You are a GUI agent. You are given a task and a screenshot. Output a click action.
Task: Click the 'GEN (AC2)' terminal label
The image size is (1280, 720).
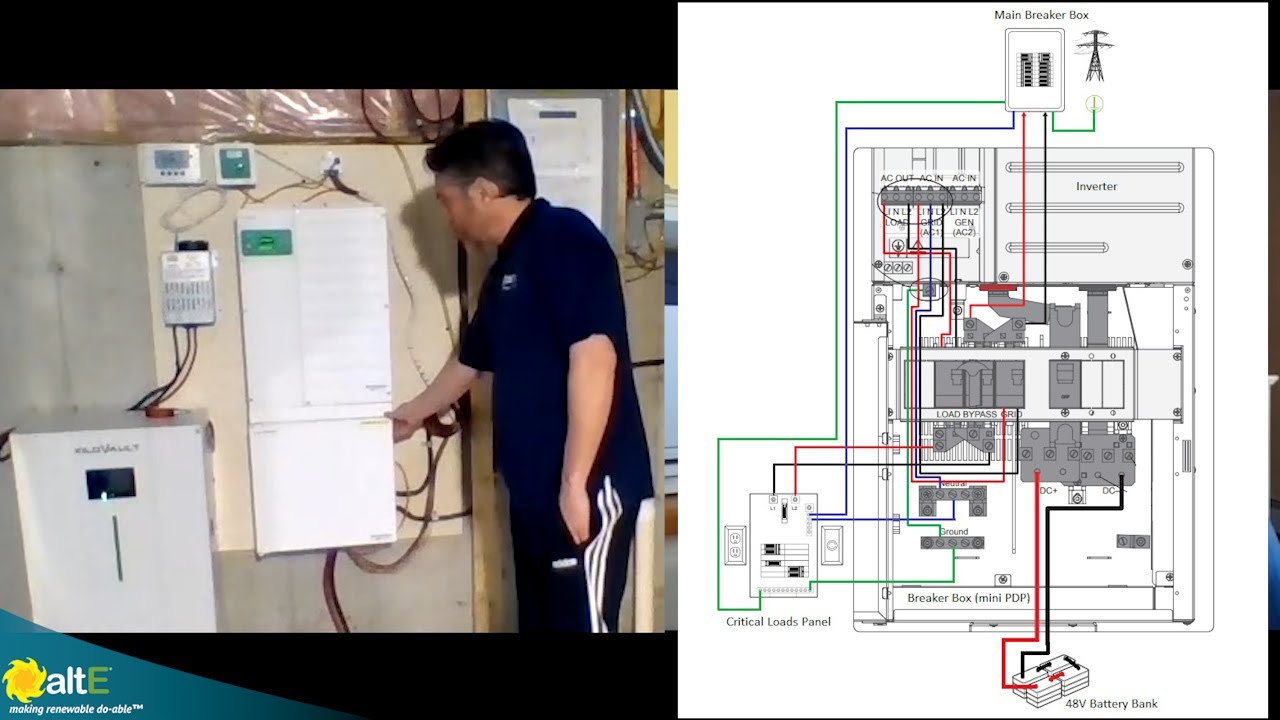(964, 226)
